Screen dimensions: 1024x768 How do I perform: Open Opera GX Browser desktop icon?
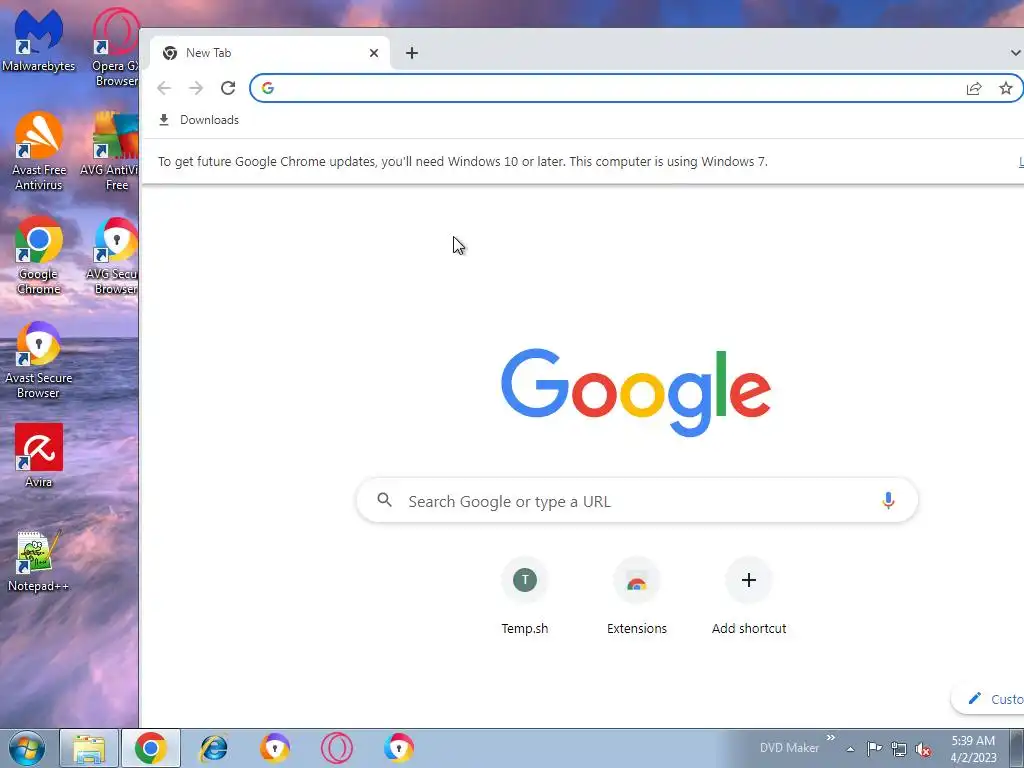116,46
